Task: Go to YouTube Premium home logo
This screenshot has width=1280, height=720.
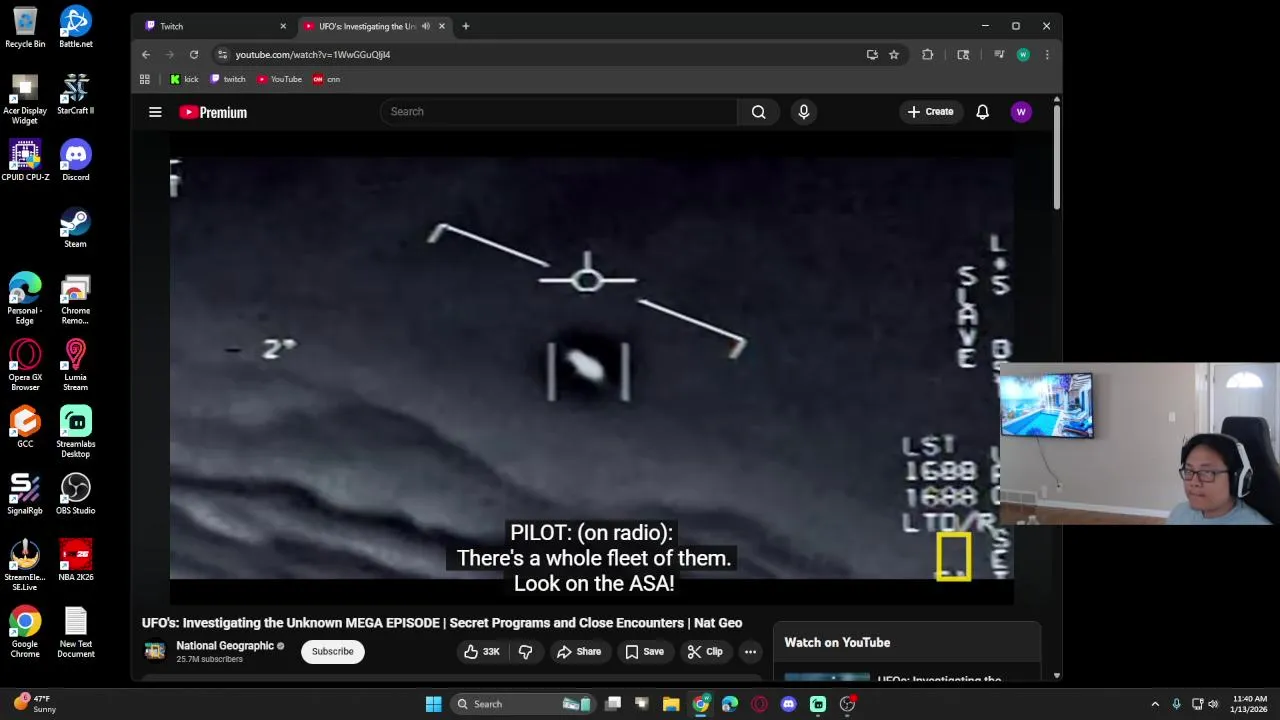Action: pos(213,112)
